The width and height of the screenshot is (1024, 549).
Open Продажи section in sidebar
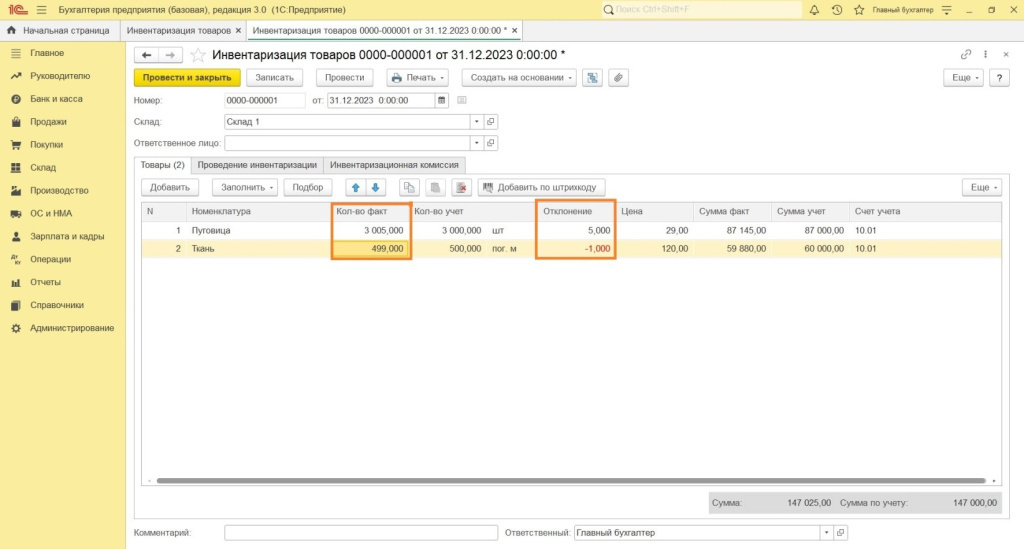tap(48, 122)
